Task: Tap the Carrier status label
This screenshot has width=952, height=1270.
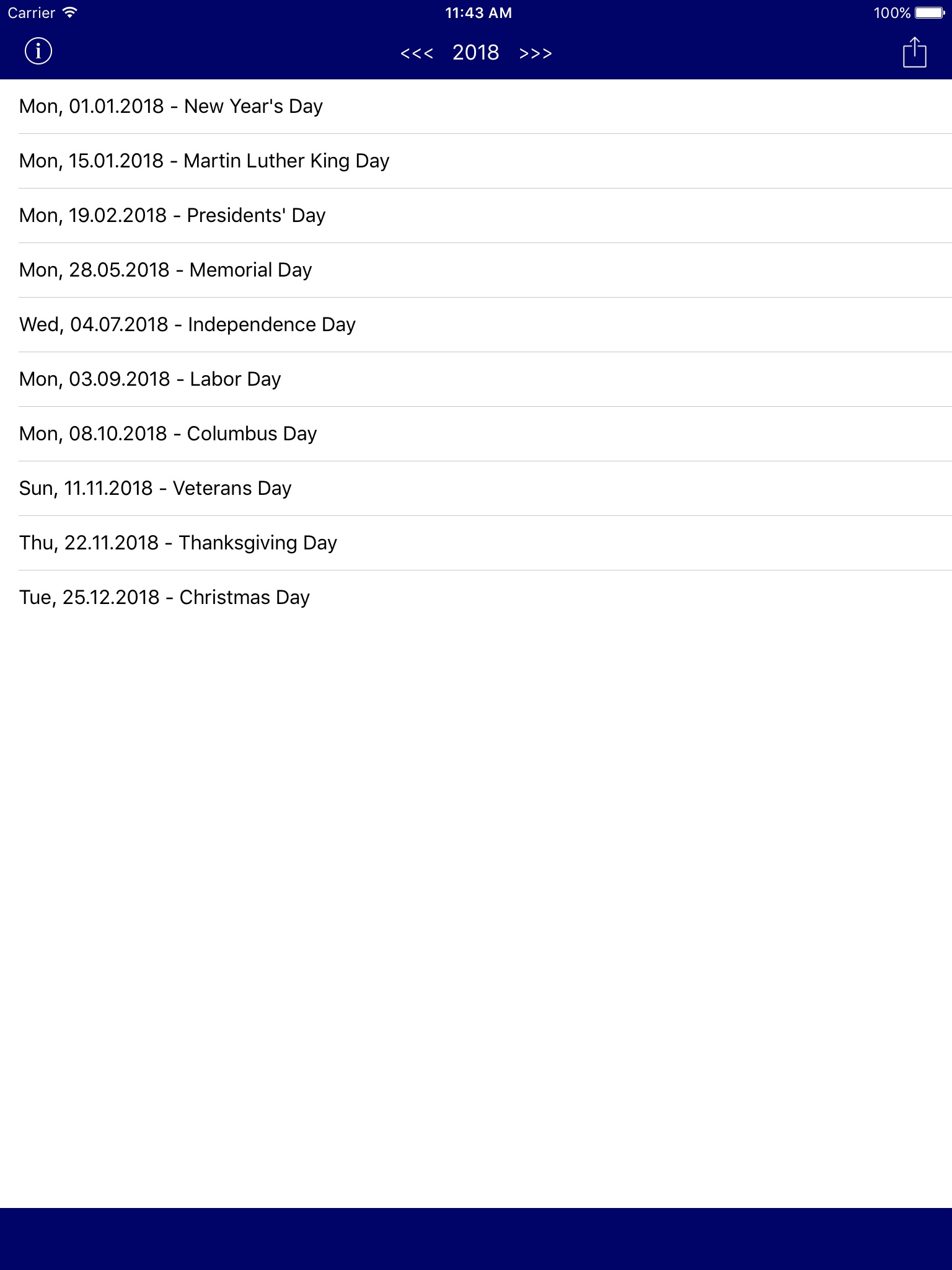Action: point(32,12)
